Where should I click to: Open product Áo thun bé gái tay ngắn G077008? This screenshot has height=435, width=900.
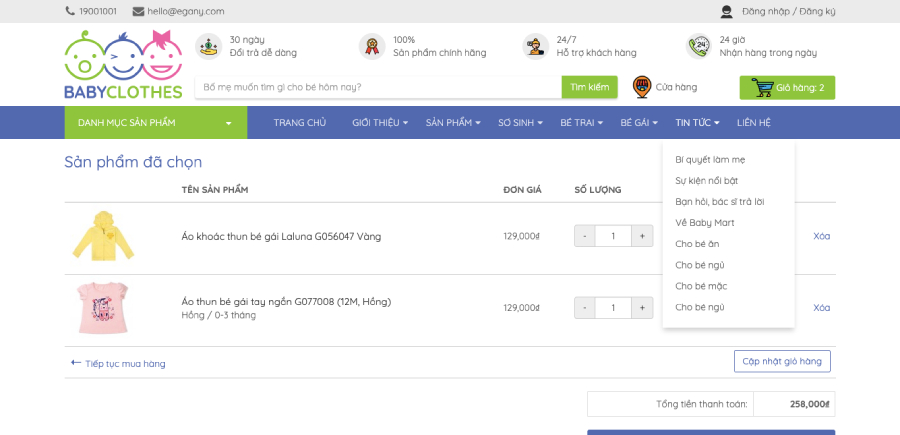[x=286, y=301]
